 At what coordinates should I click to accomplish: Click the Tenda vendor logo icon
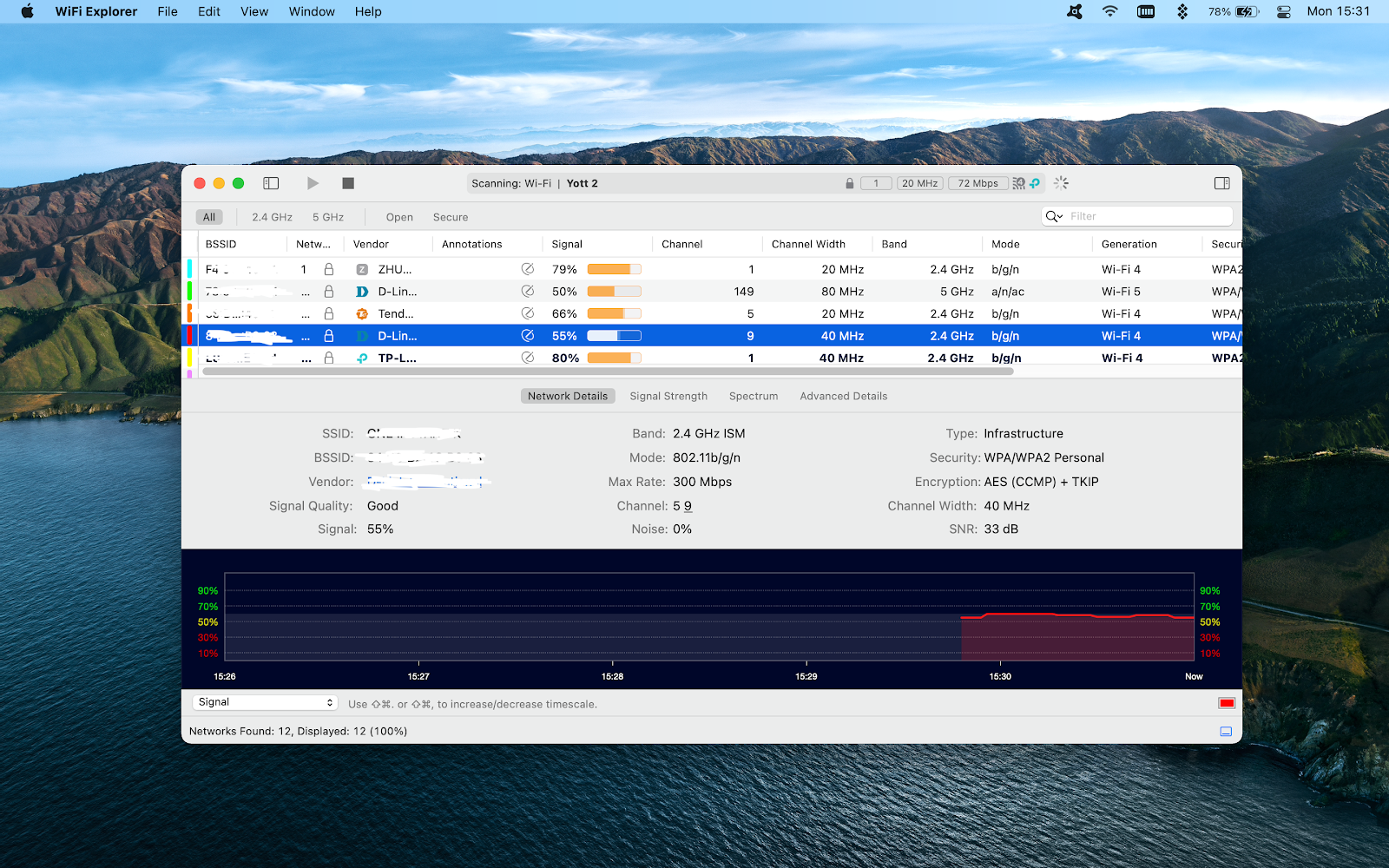362,314
